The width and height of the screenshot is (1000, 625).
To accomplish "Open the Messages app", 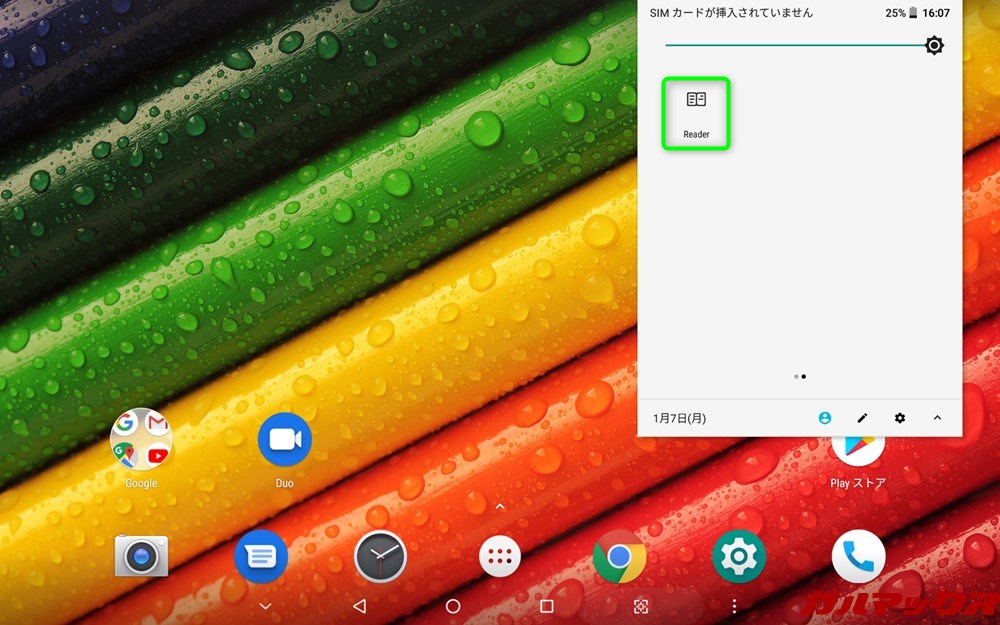I will click(x=260, y=556).
